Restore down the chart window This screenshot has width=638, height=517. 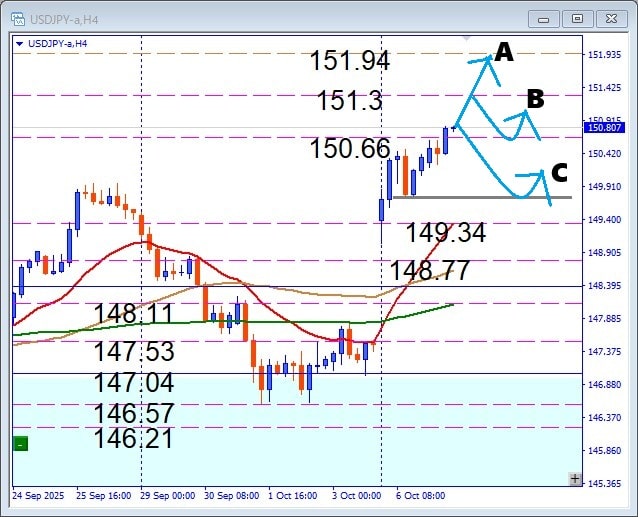[x=577, y=18]
